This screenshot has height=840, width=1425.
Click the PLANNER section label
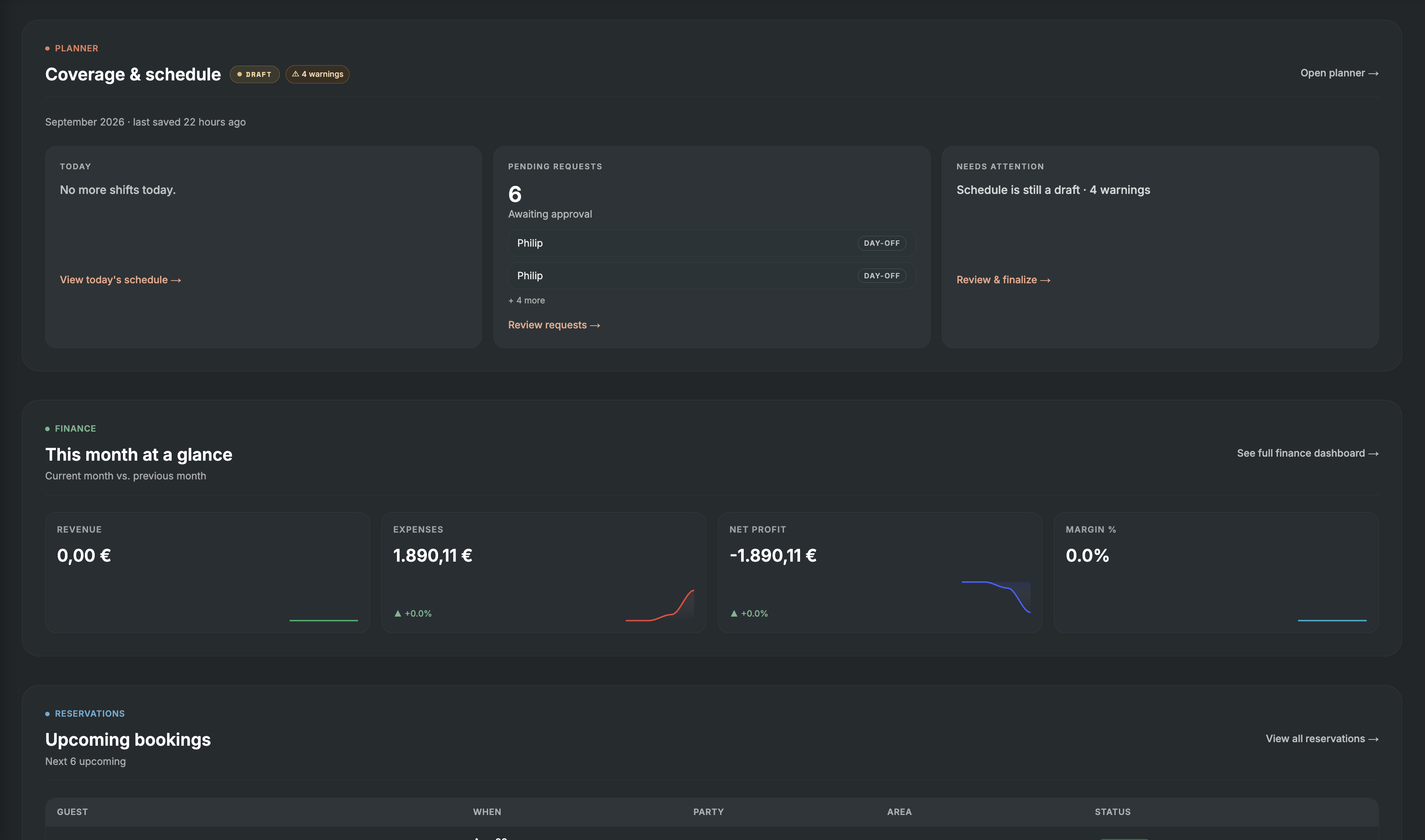(x=76, y=49)
